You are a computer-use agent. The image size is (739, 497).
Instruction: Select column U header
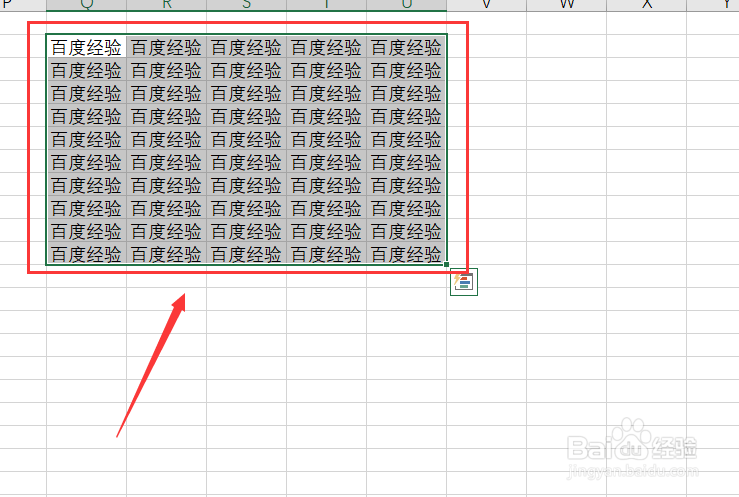(406, 5)
